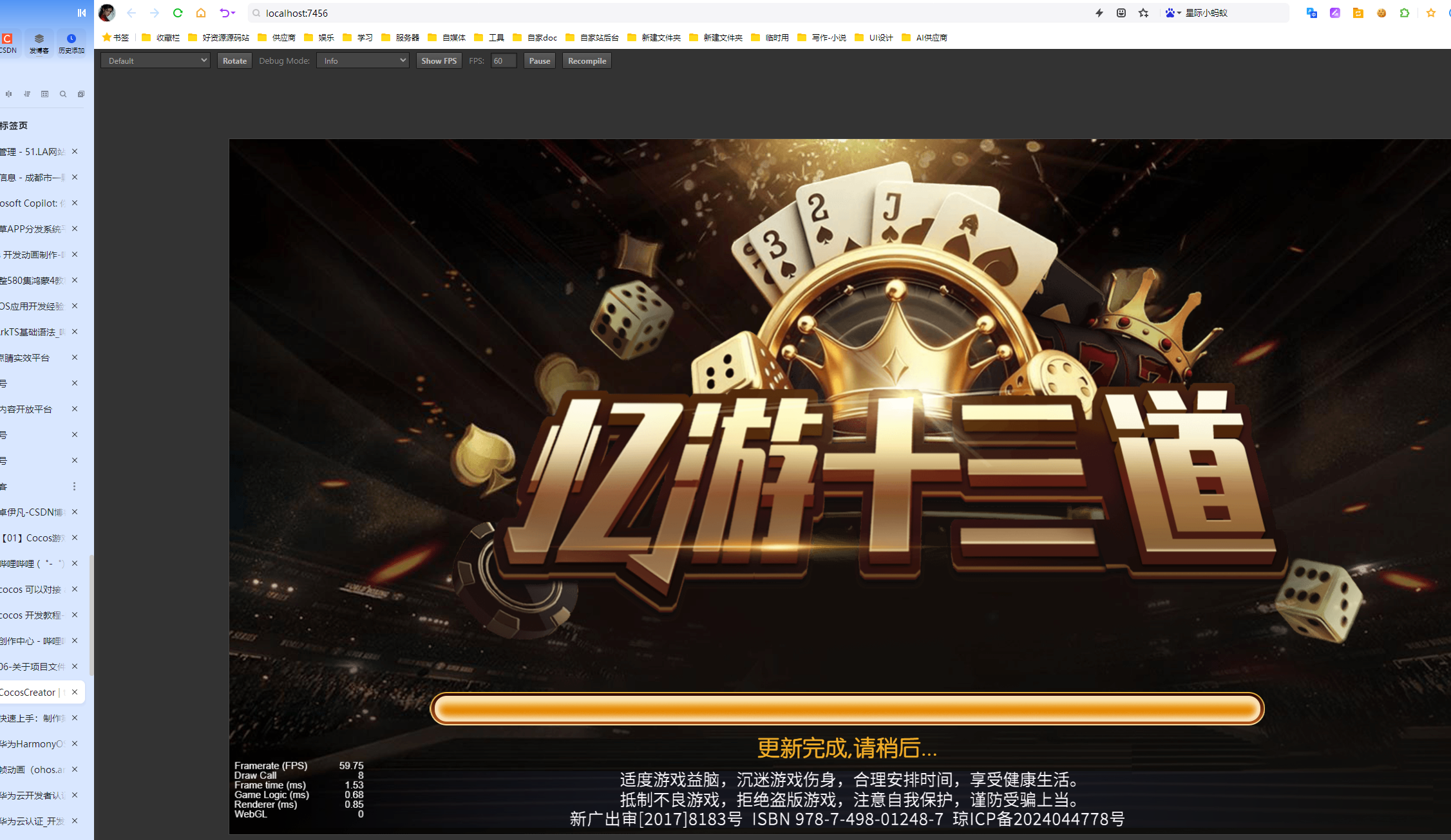Open the cookie extension icon
This screenshot has width=1451, height=840.
(1381, 13)
